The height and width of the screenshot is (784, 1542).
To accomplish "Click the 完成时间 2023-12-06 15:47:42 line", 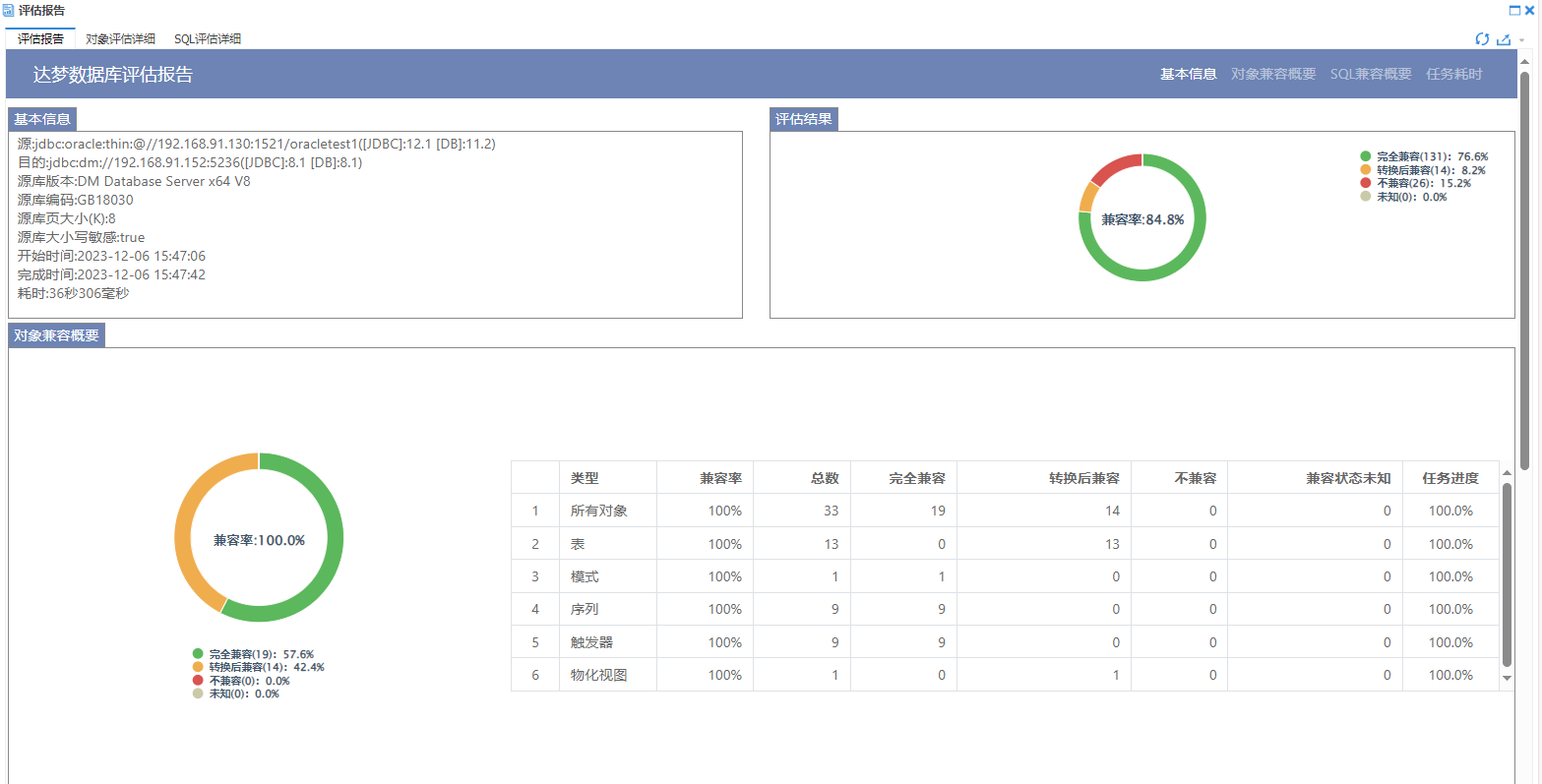I will point(111,274).
